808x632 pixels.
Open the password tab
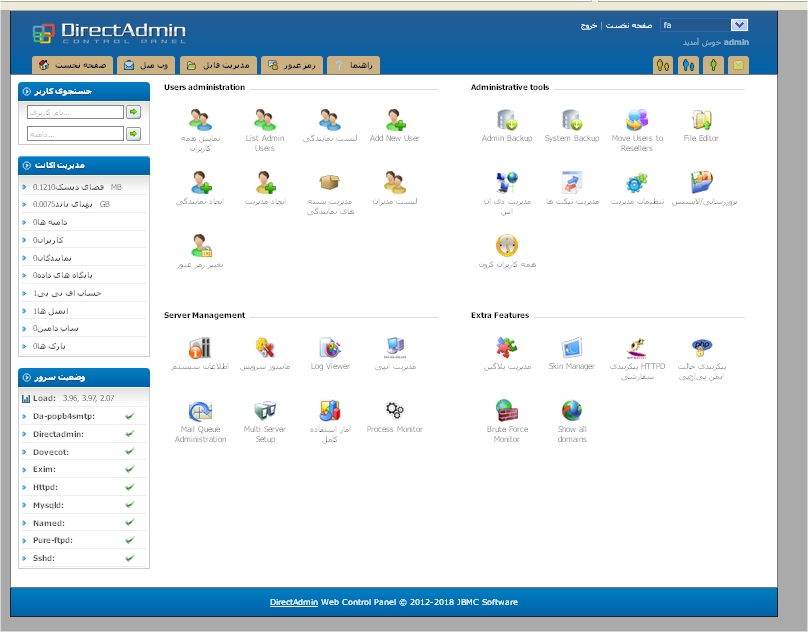click(x=292, y=65)
